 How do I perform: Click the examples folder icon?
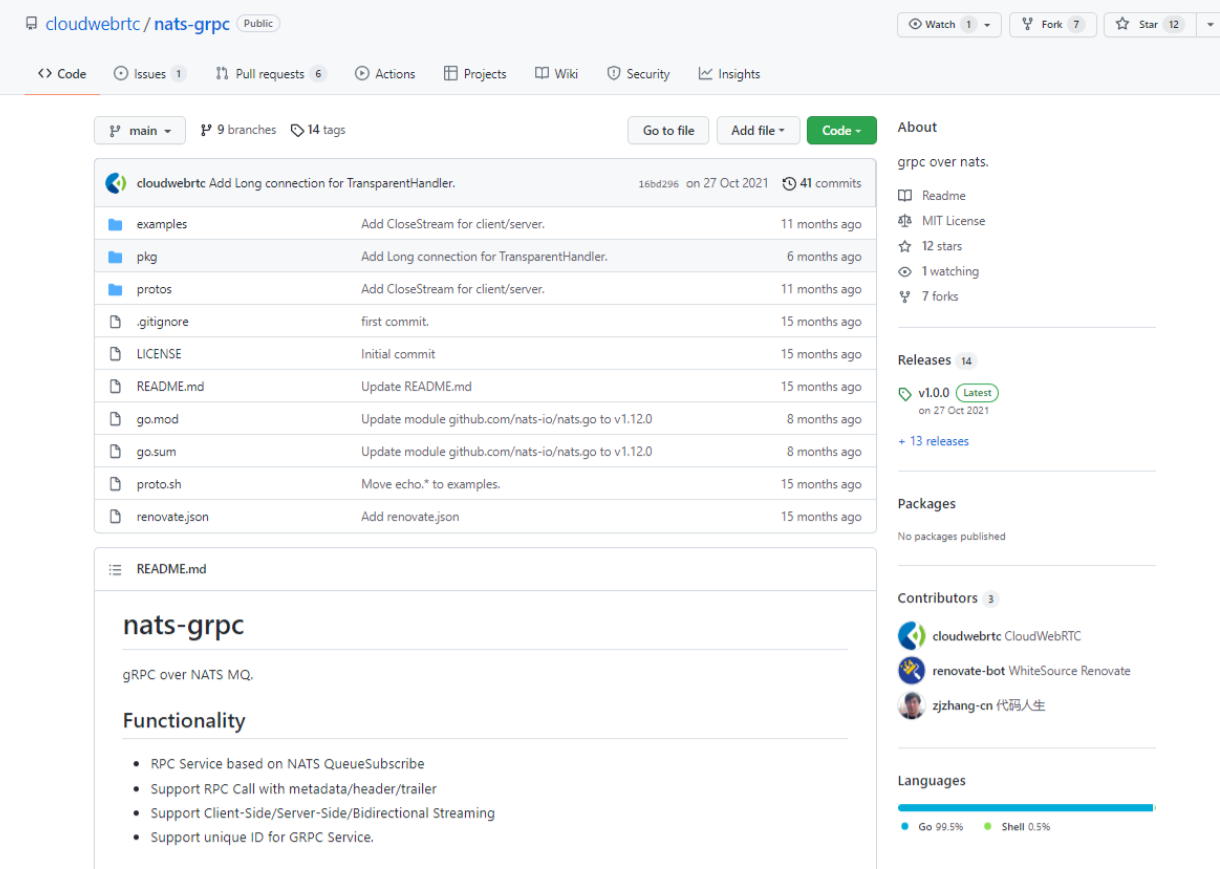pyautogui.click(x=115, y=224)
